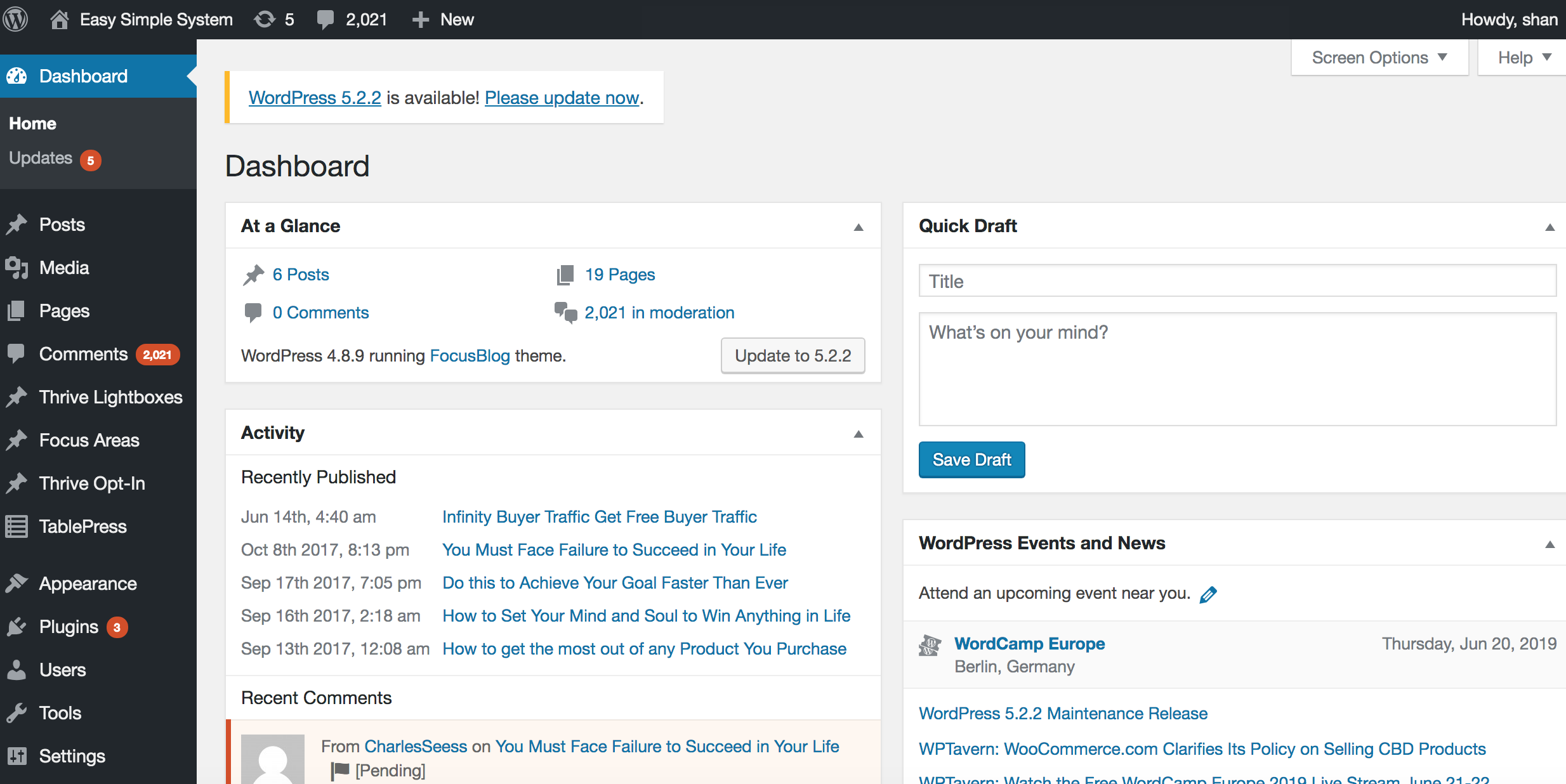The width and height of the screenshot is (1566, 784).
Task: Click the plus icon next to New
Action: click(420, 20)
